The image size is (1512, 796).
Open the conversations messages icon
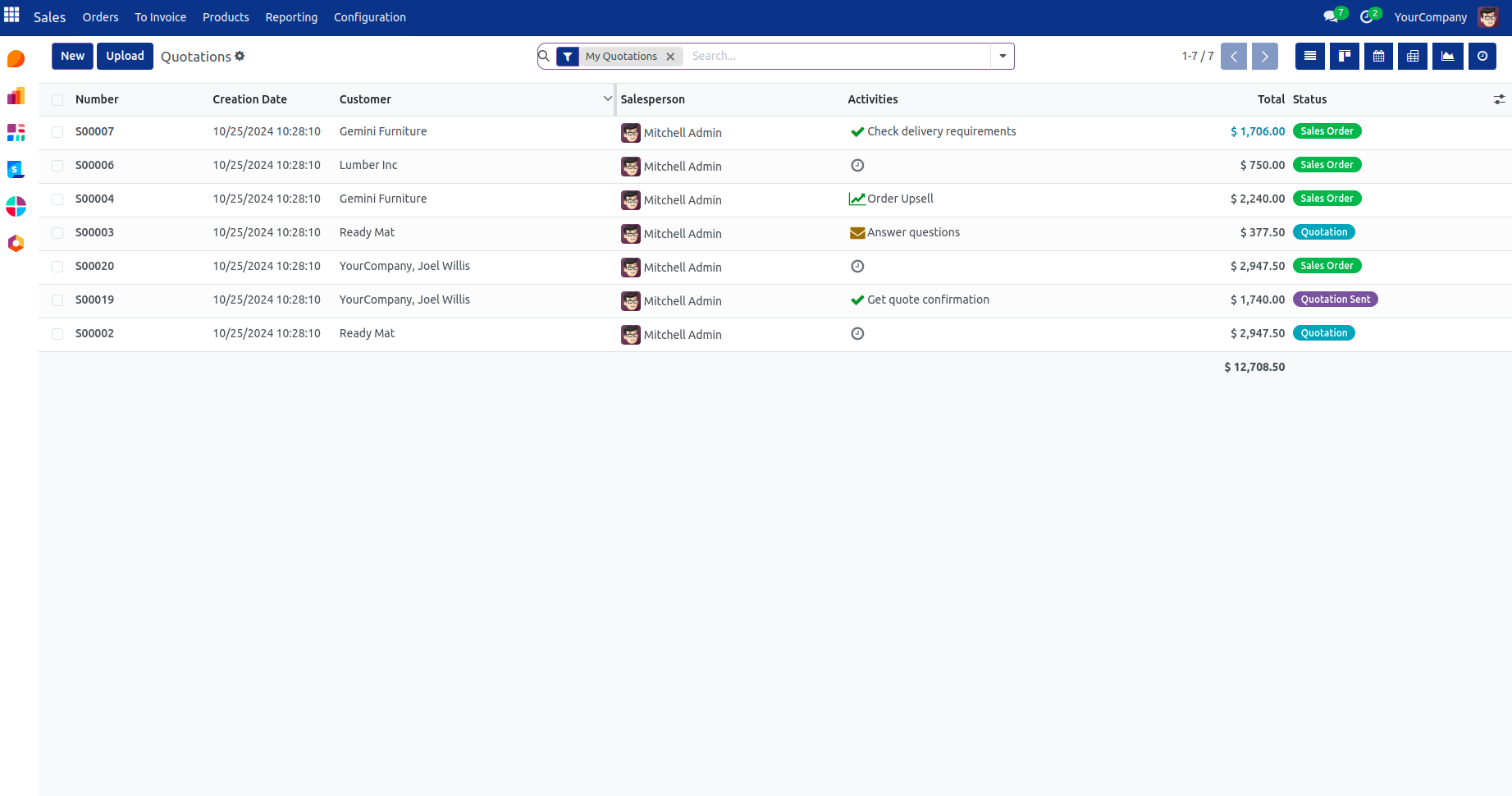(1330, 16)
